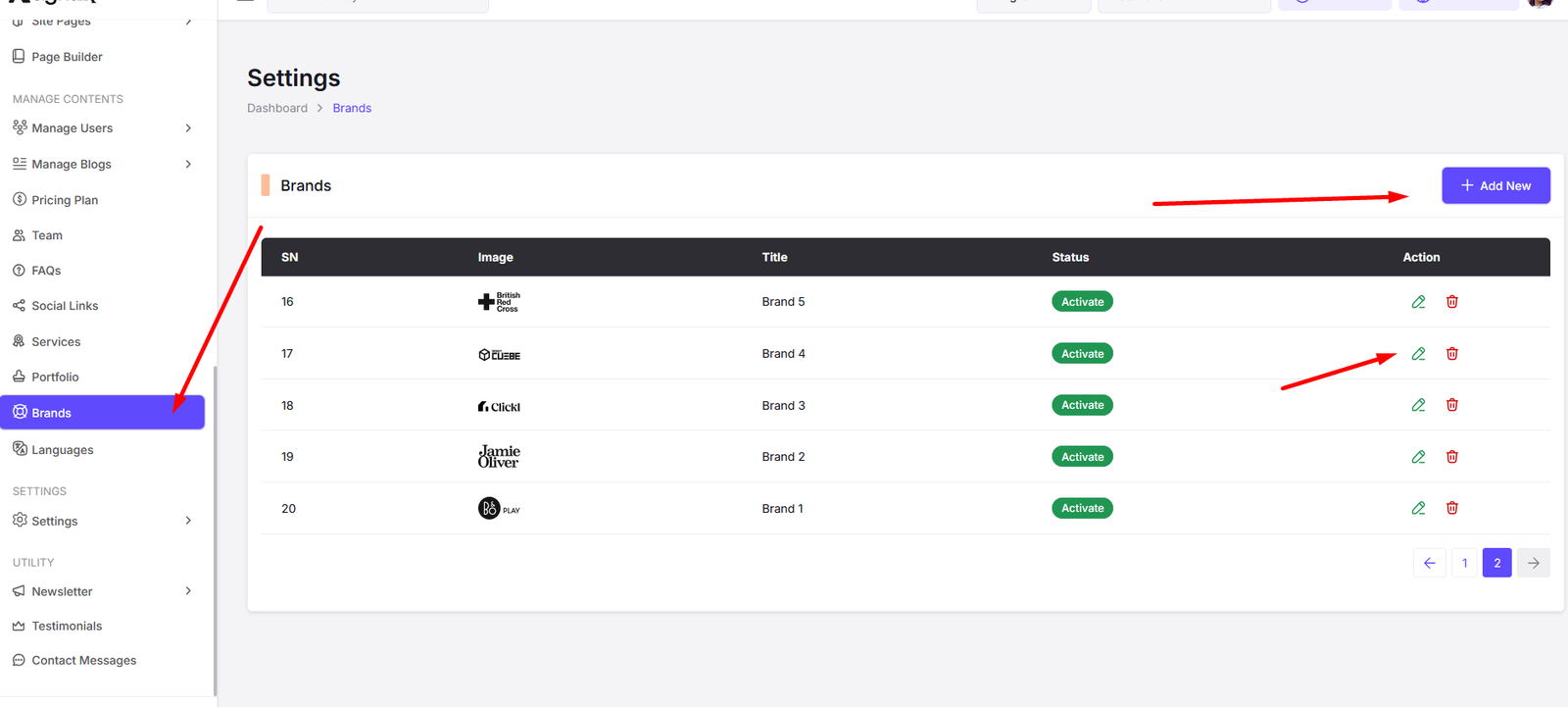Delete Brand 5 with trash icon
This screenshot has height=707, width=1568.
tap(1452, 302)
